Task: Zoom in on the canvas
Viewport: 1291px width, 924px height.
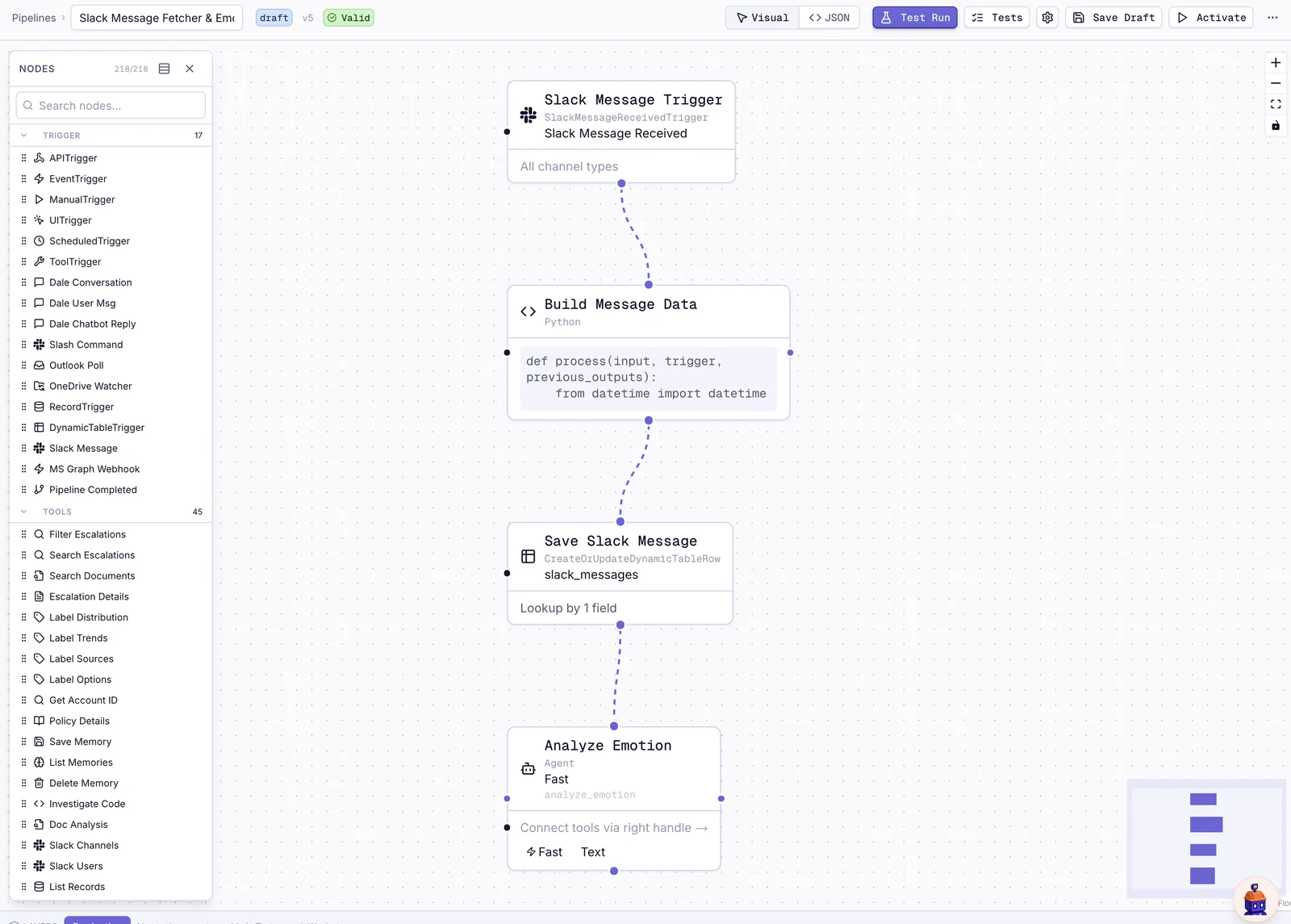Action: (1276, 63)
